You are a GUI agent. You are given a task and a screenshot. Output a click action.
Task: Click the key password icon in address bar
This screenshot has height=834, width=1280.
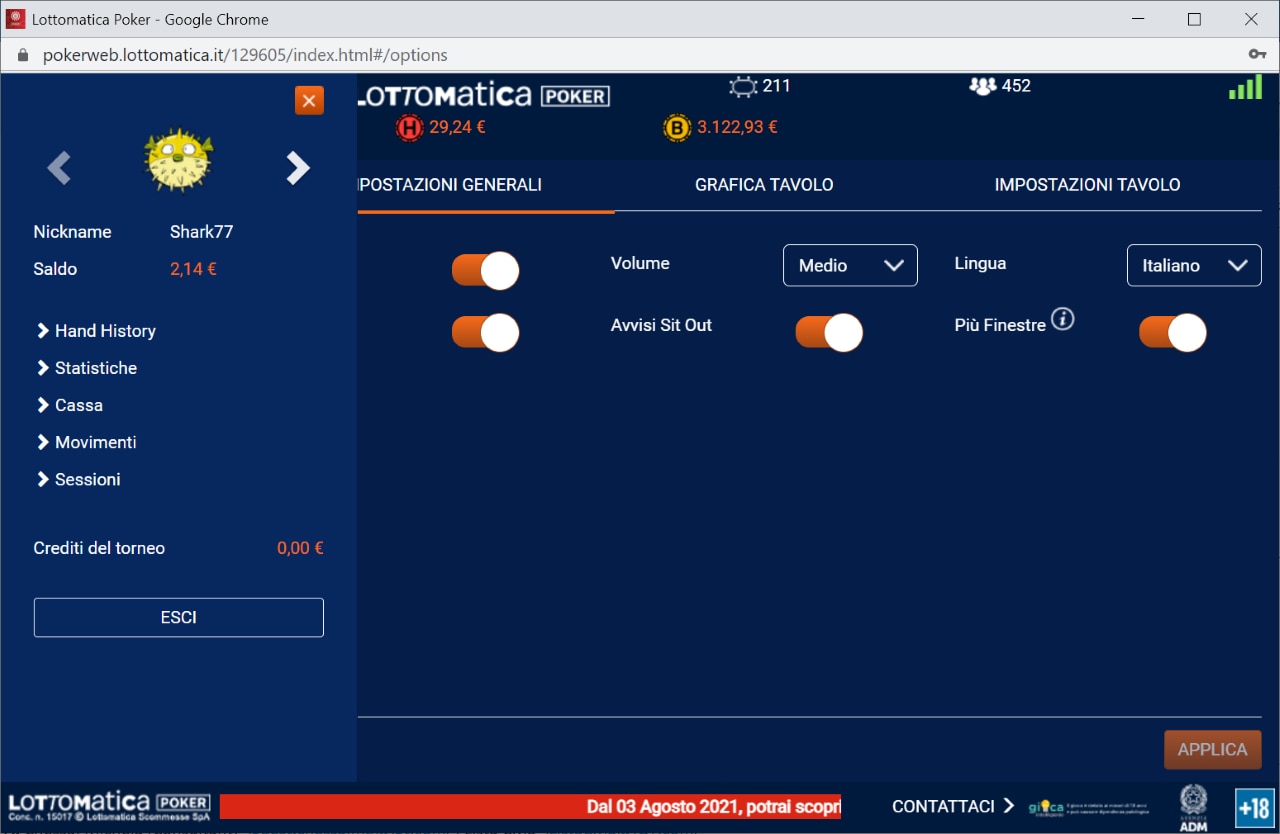tap(1258, 54)
